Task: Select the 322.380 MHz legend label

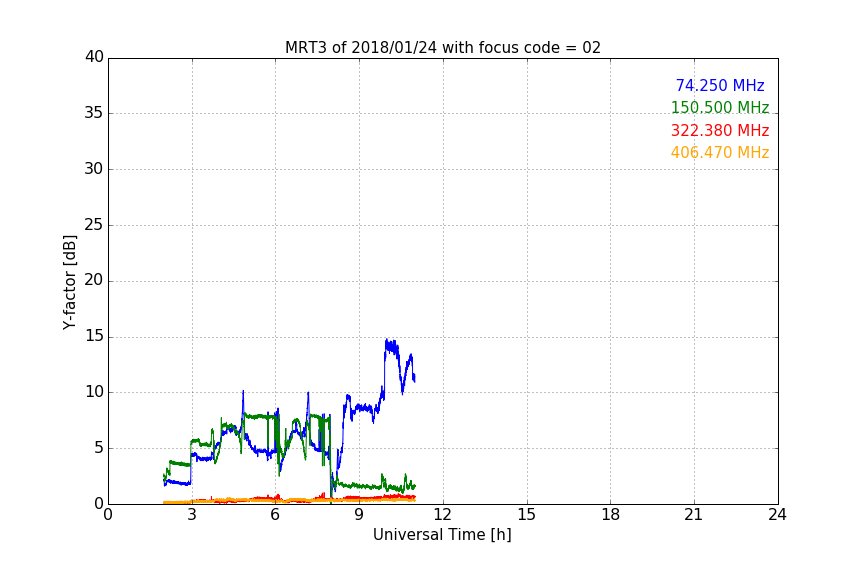Action: pos(720,131)
